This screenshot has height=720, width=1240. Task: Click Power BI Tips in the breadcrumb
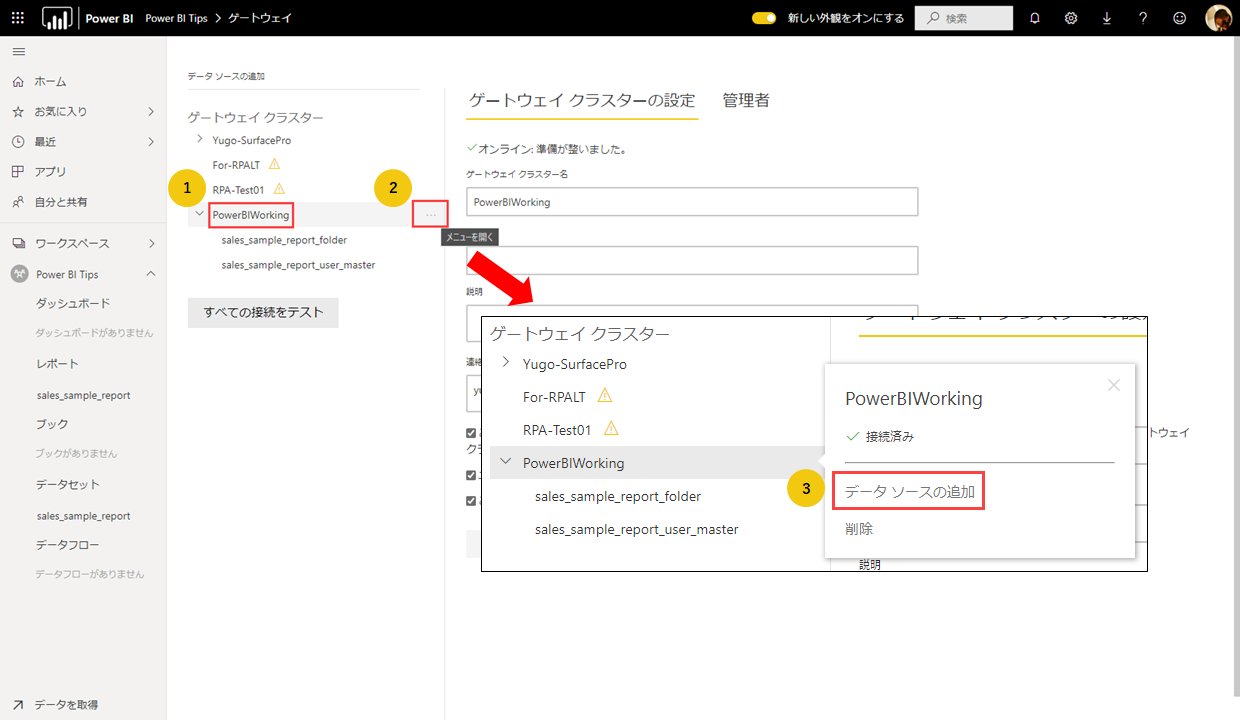click(x=176, y=18)
